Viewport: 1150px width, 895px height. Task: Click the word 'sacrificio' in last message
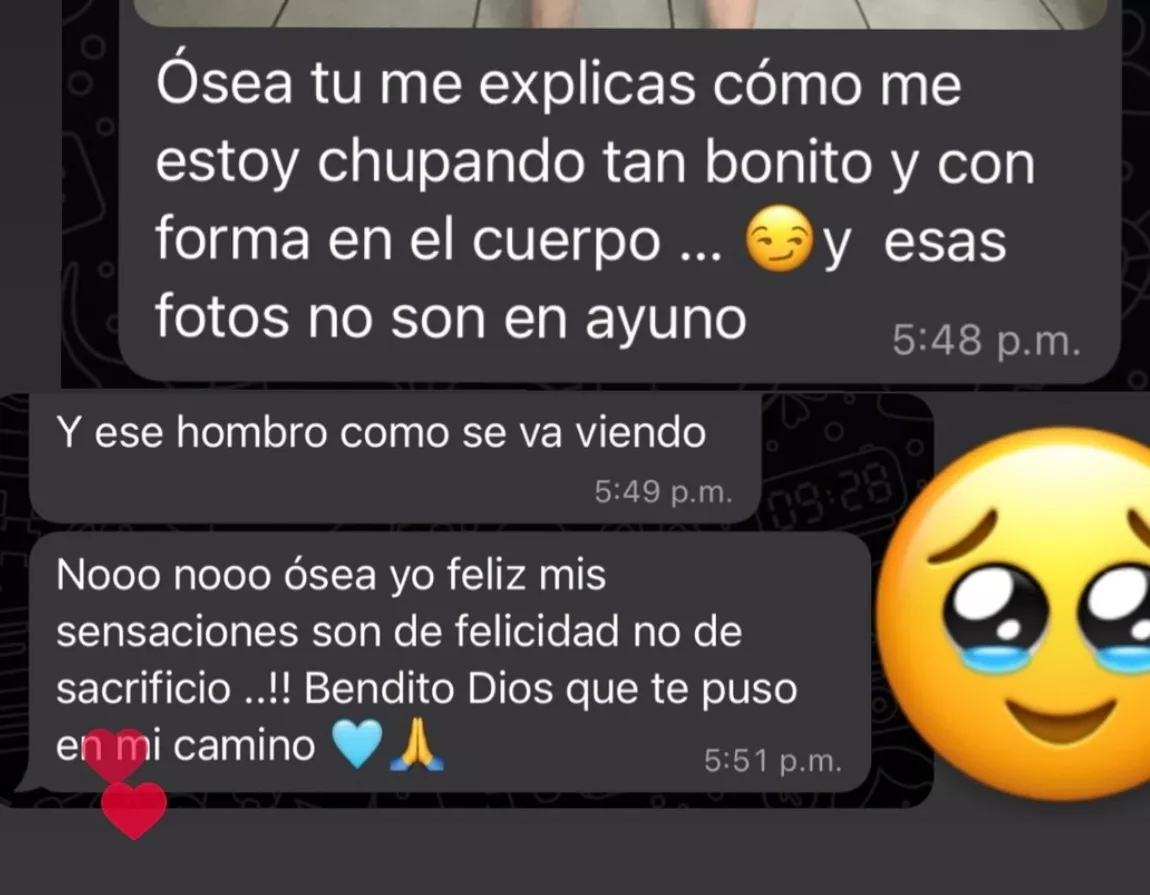[144, 688]
